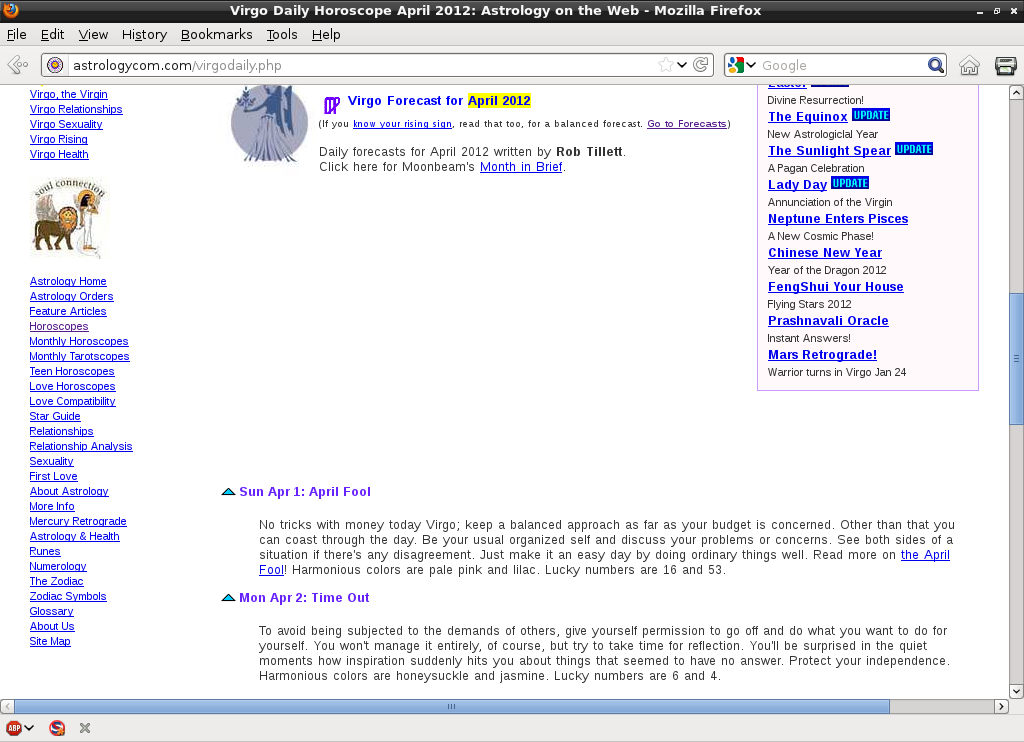Click the Virgo maiden illustration
1024x742 pixels.
coord(269,124)
